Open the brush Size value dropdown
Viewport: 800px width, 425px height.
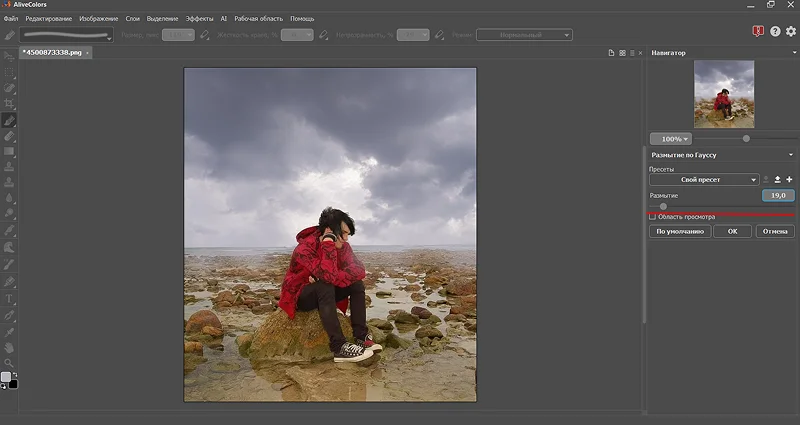pos(178,35)
